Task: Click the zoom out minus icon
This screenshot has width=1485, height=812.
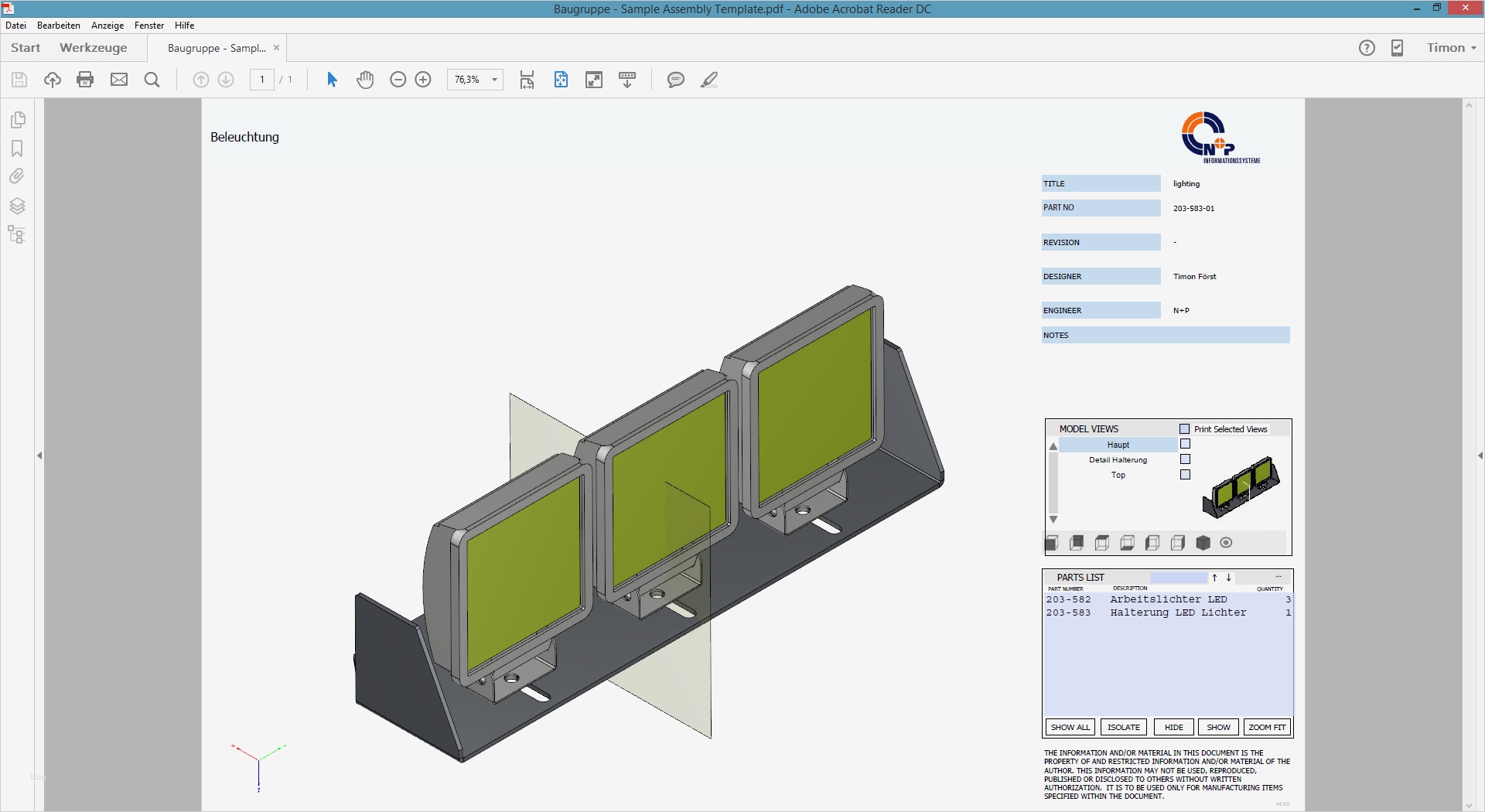Action: [398, 80]
